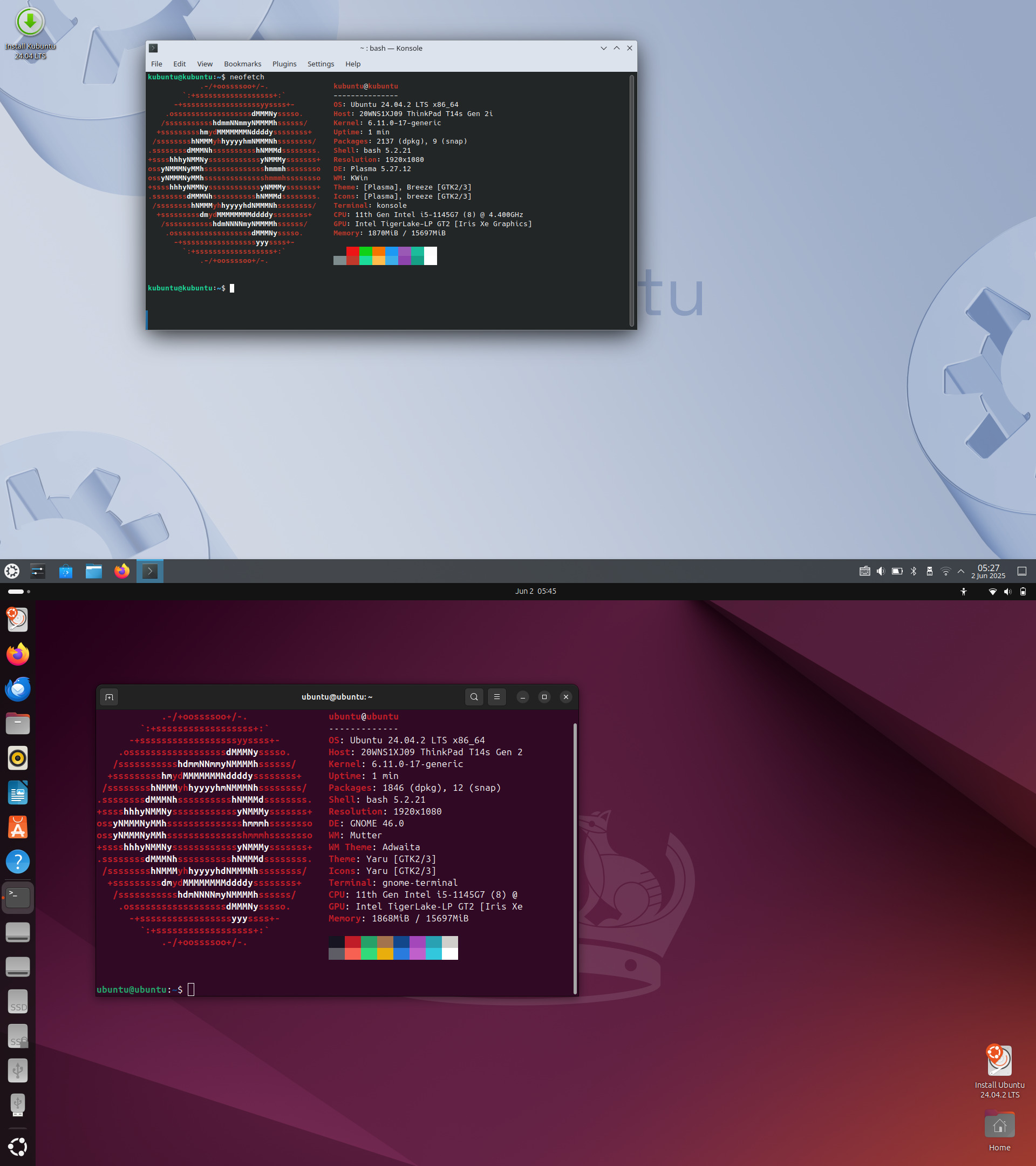1036x1166 pixels.
Task: Open Bookmarks menu in Konsole
Action: [242, 64]
